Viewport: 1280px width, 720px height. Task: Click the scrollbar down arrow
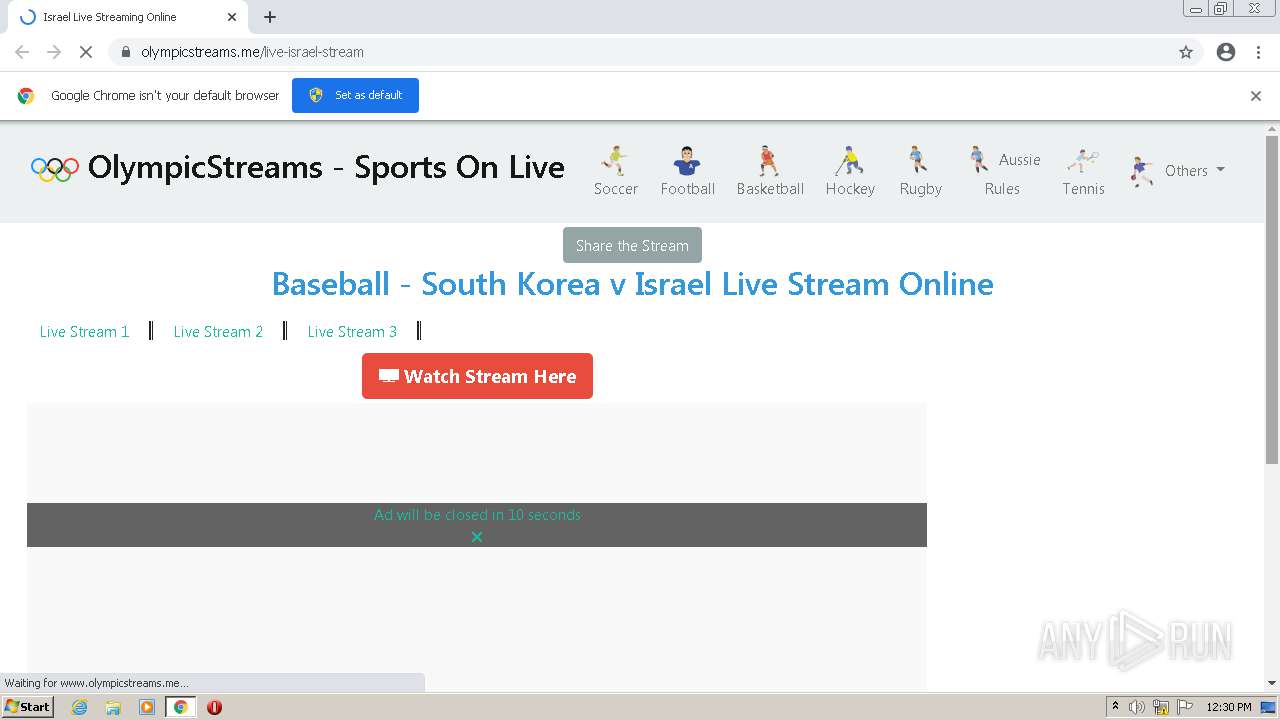coord(1272,683)
